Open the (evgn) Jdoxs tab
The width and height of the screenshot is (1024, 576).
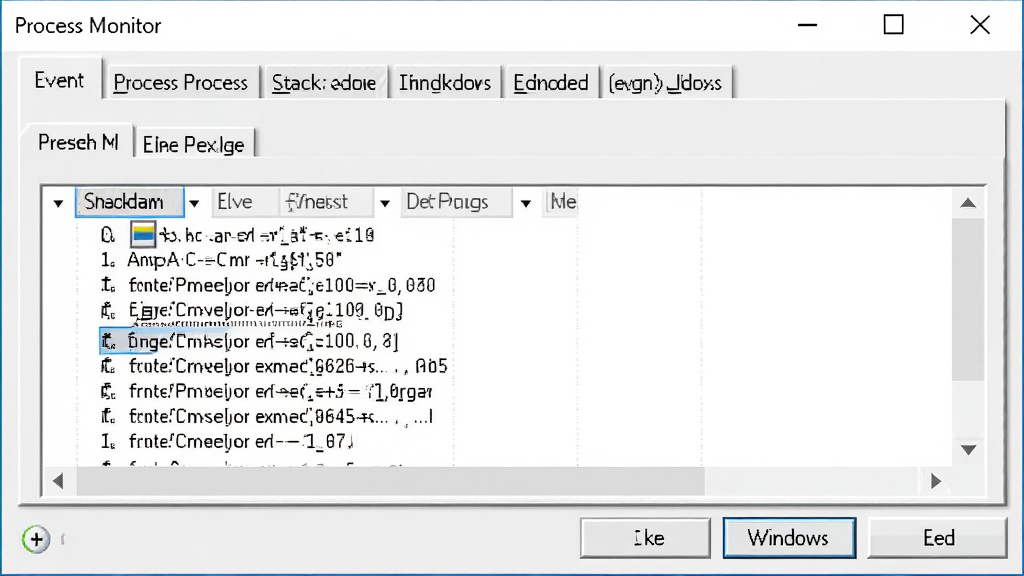pos(665,83)
